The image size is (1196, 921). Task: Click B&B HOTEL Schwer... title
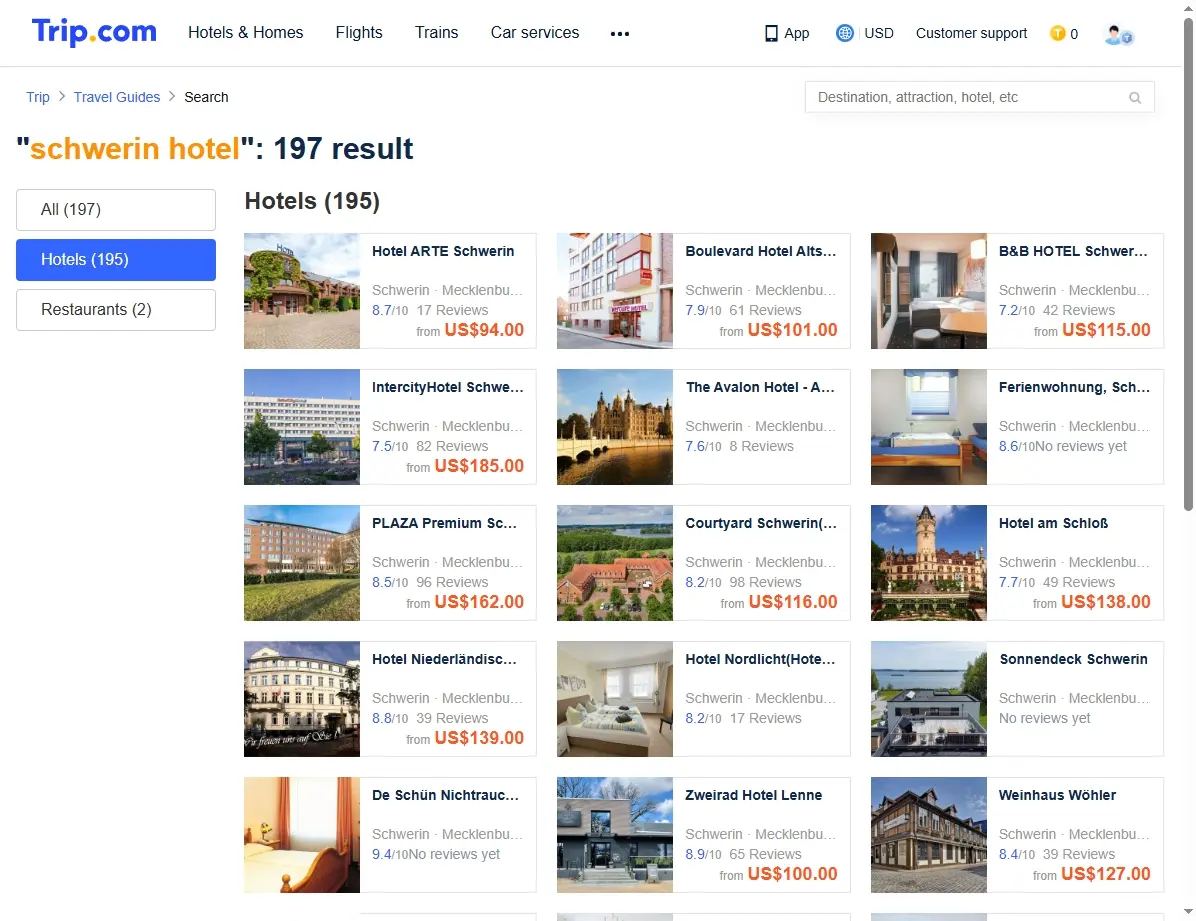[x=1073, y=251]
